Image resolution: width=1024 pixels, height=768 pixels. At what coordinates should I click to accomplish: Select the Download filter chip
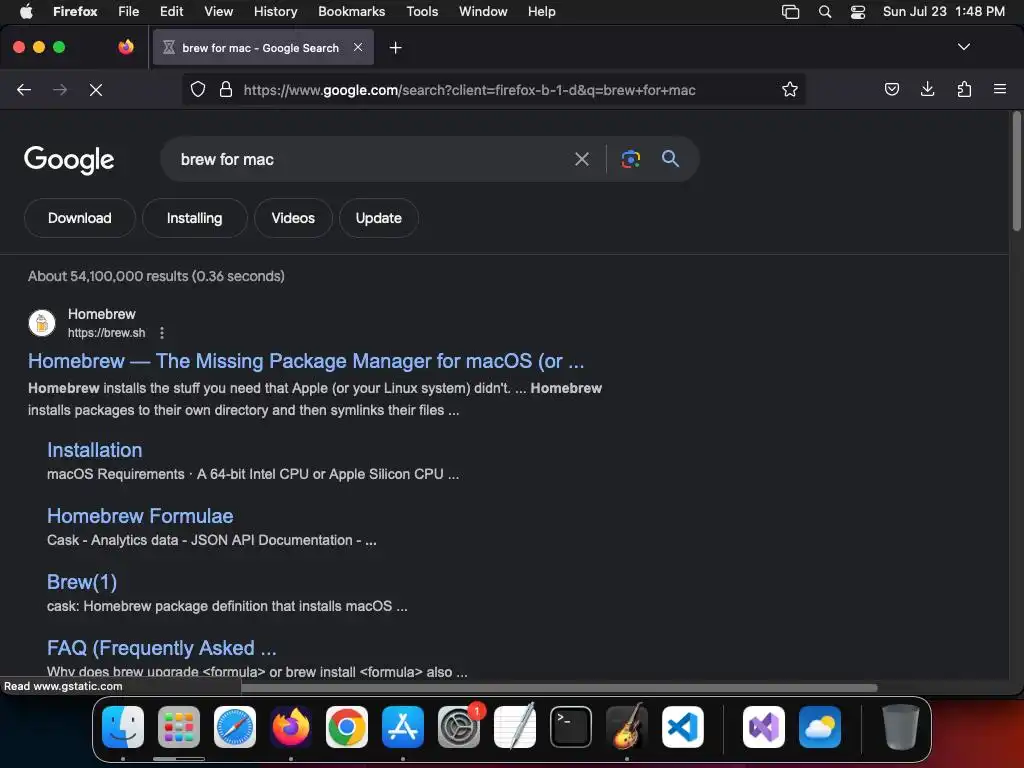coord(80,218)
